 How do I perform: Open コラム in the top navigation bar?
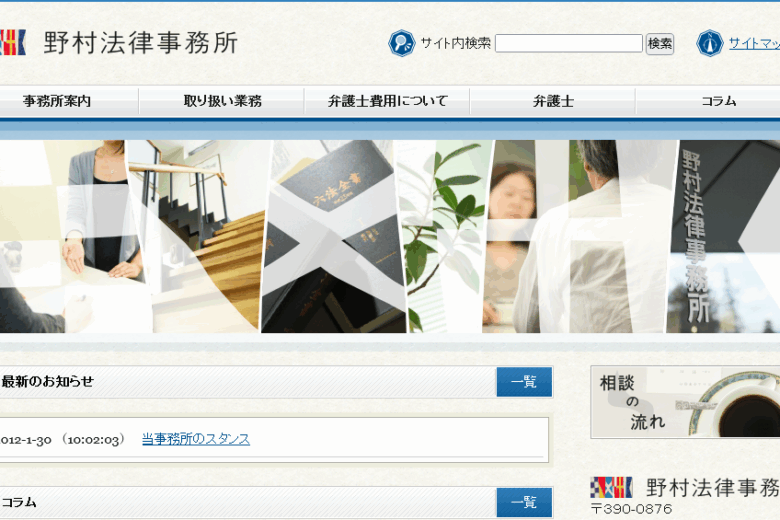[718, 101]
